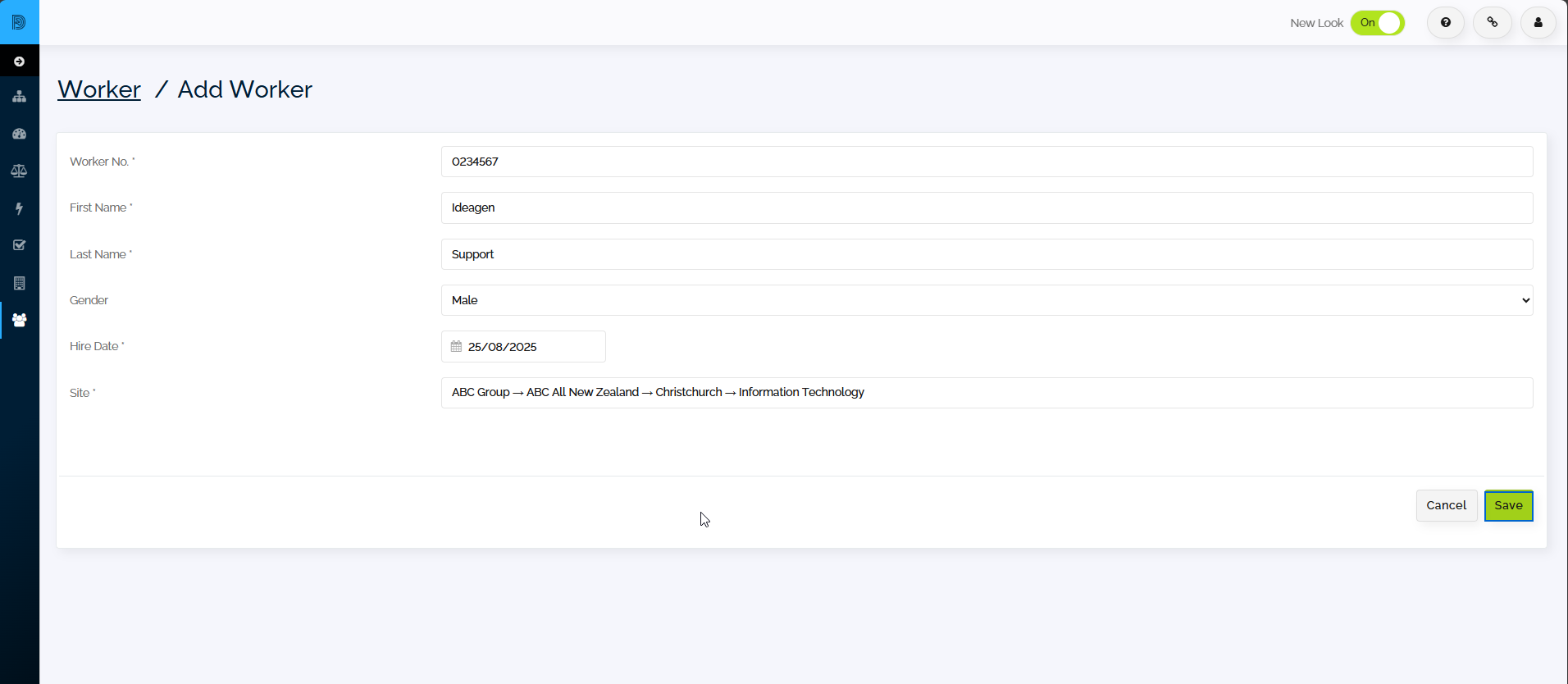Open the building sidebar icon
1568x684 pixels.
(x=19, y=283)
